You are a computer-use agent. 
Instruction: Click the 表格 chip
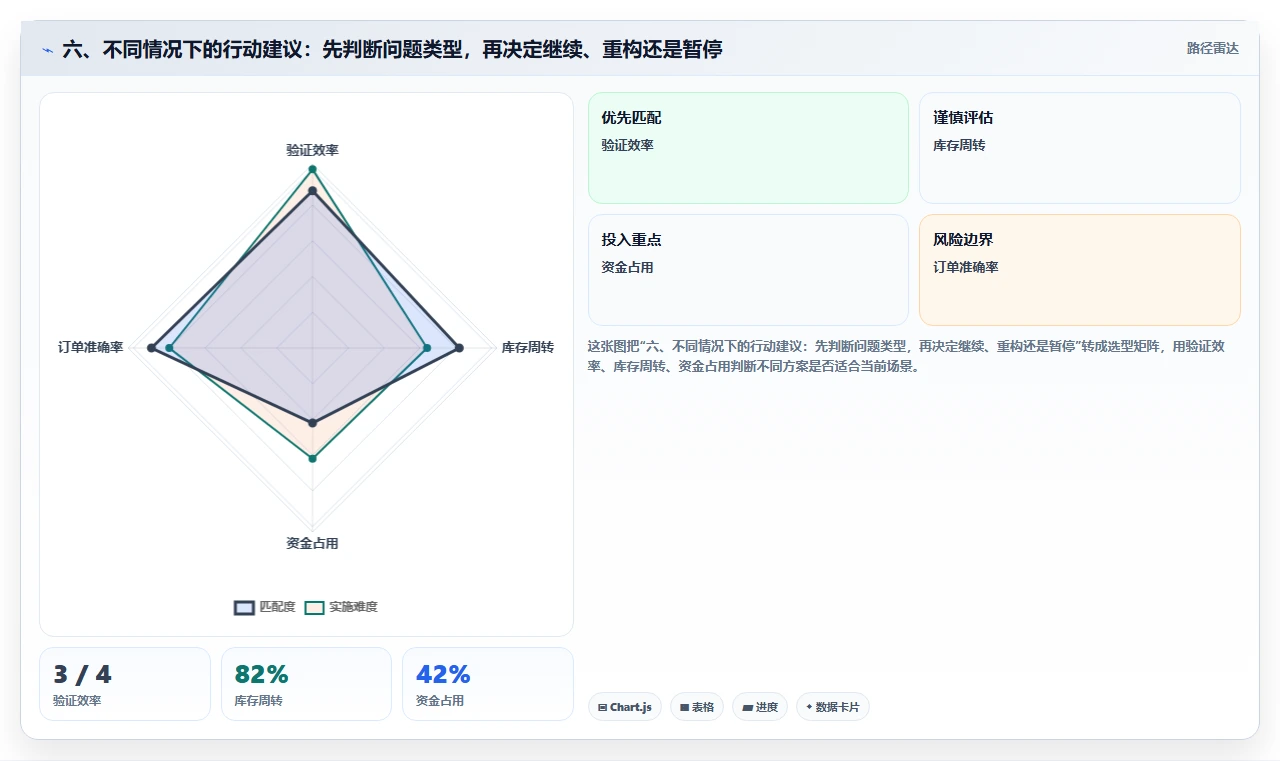(697, 707)
